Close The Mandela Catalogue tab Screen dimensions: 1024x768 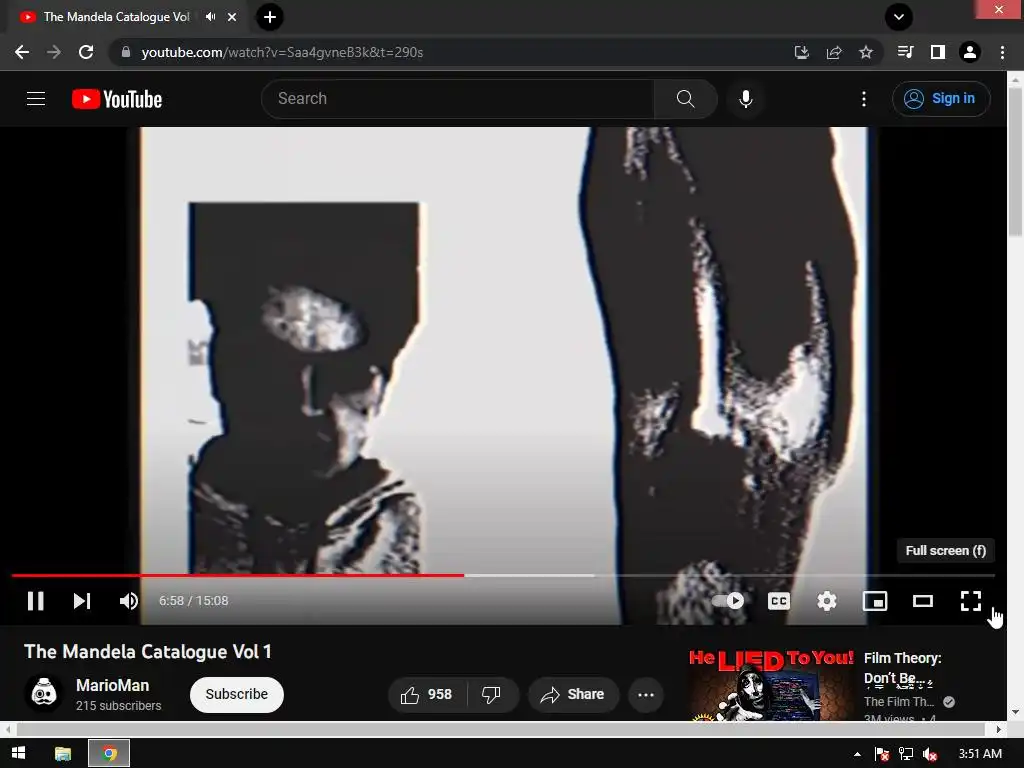tap(232, 17)
